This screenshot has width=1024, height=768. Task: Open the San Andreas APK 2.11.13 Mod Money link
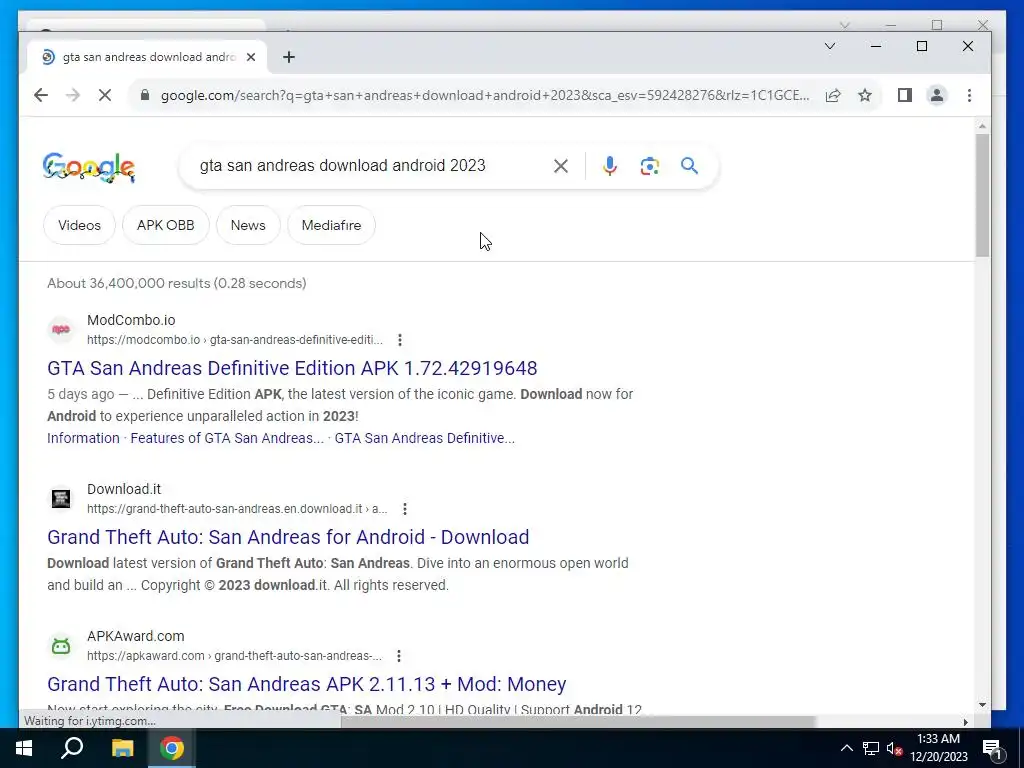coord(306,684)
